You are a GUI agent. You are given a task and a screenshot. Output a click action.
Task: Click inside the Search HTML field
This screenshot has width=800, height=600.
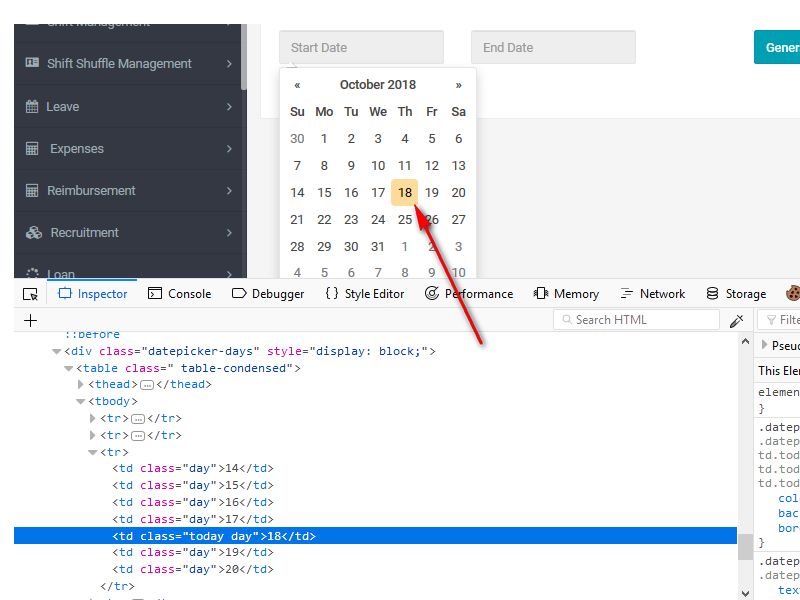point(636,319)
